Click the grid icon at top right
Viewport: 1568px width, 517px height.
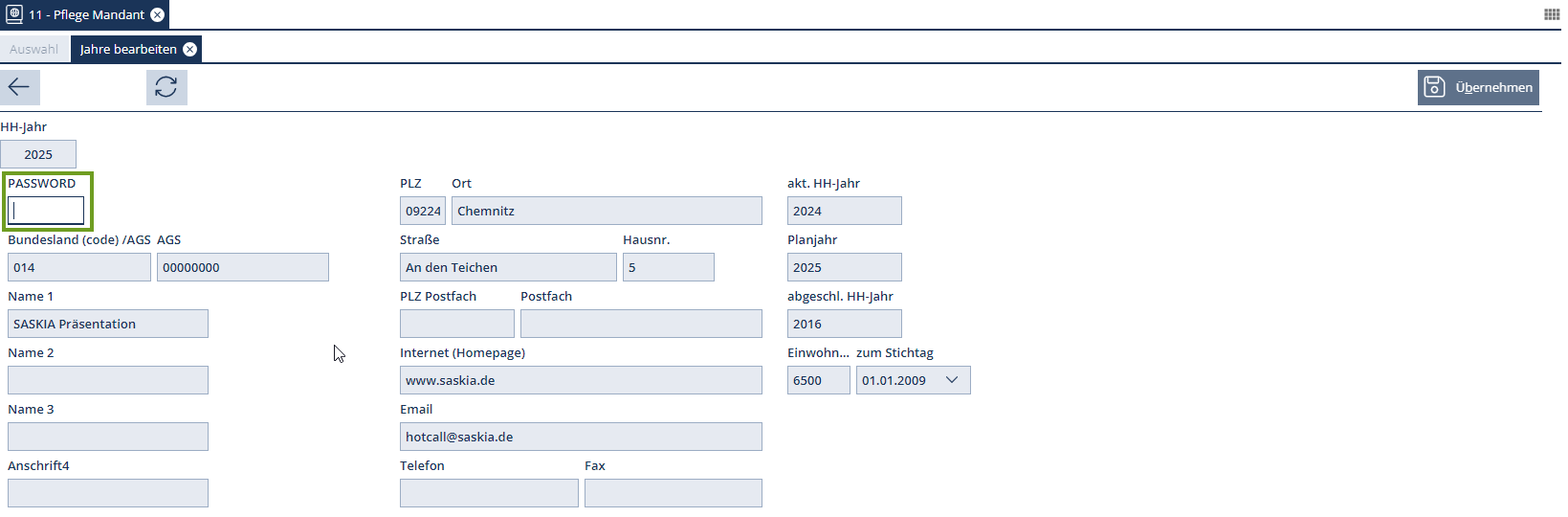click(1552, 14)
